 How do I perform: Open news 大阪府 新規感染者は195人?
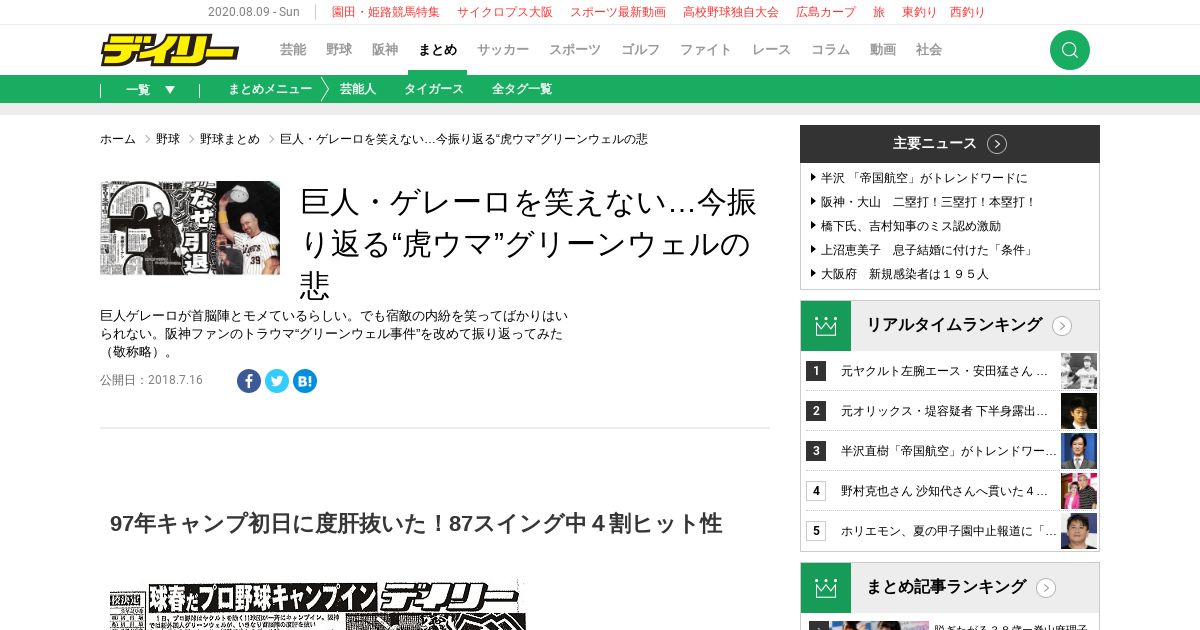[x=905, y=274]
